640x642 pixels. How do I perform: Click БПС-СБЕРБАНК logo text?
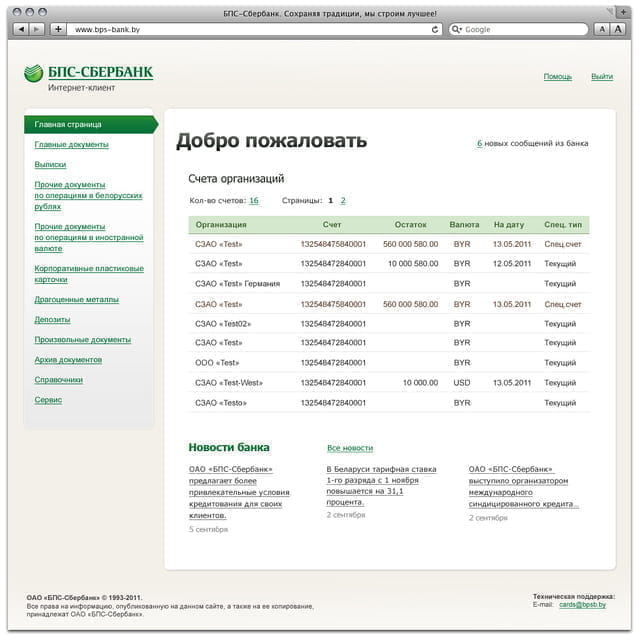click(x=100, y=72)
